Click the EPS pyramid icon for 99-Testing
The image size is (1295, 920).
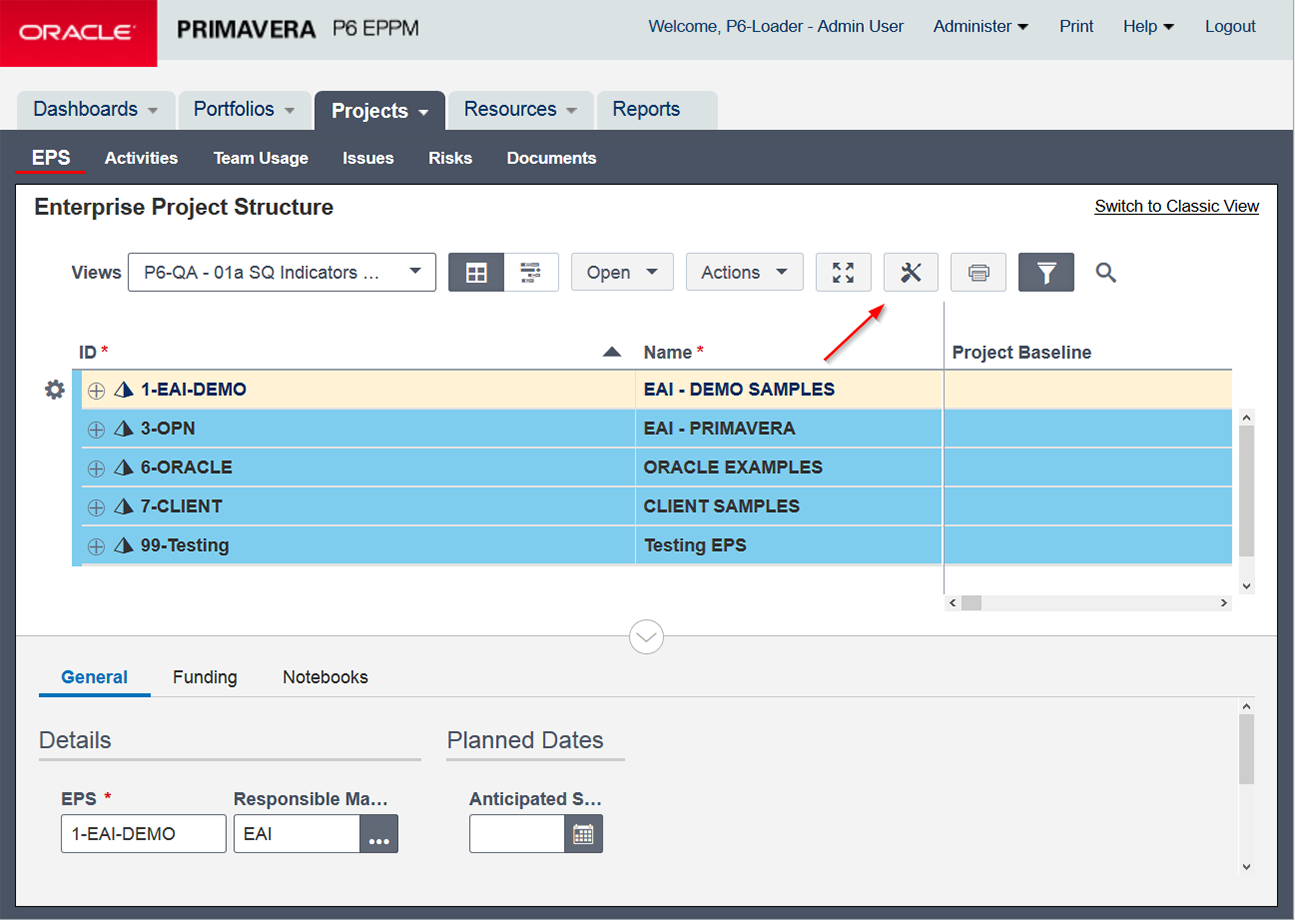pyautogui.click(x=124, y=546)
